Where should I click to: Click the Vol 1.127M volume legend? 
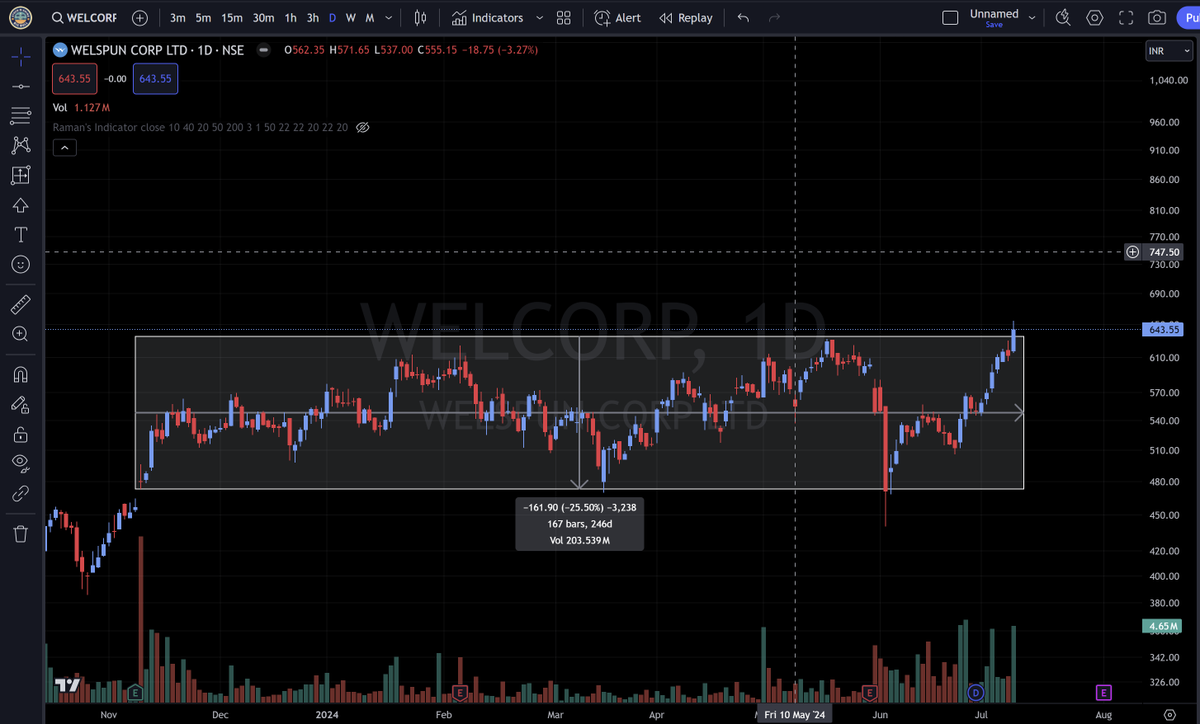click(81, 107)
